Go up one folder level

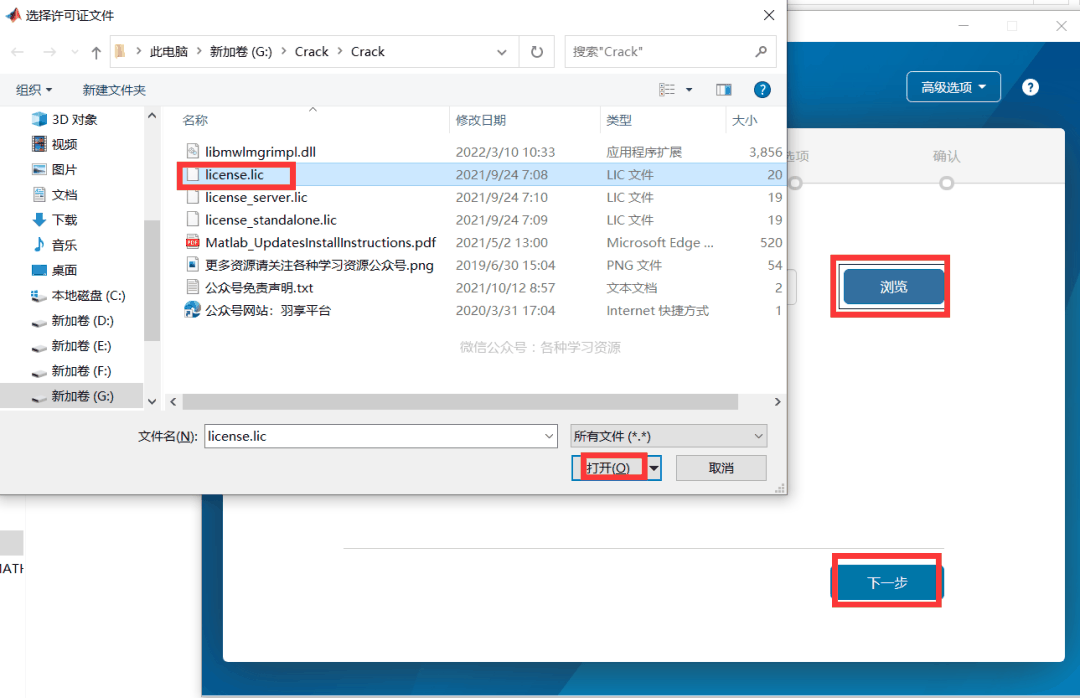point(96,52)
